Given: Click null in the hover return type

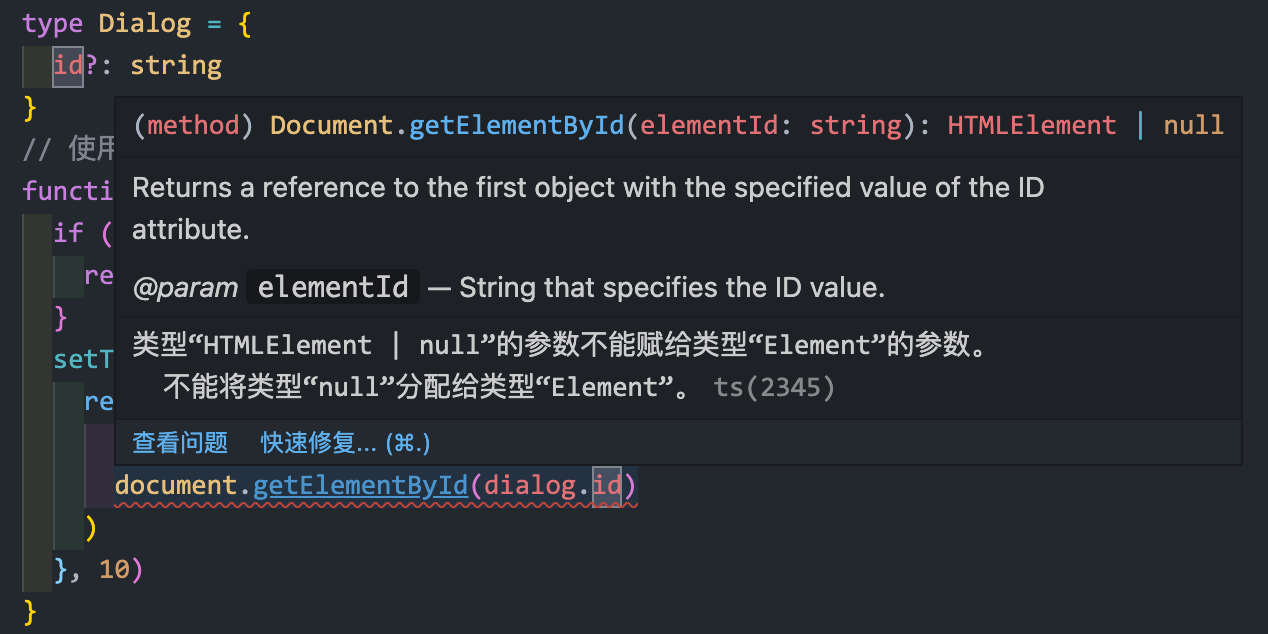Looking at the screenshot, I should point(1193,125).
